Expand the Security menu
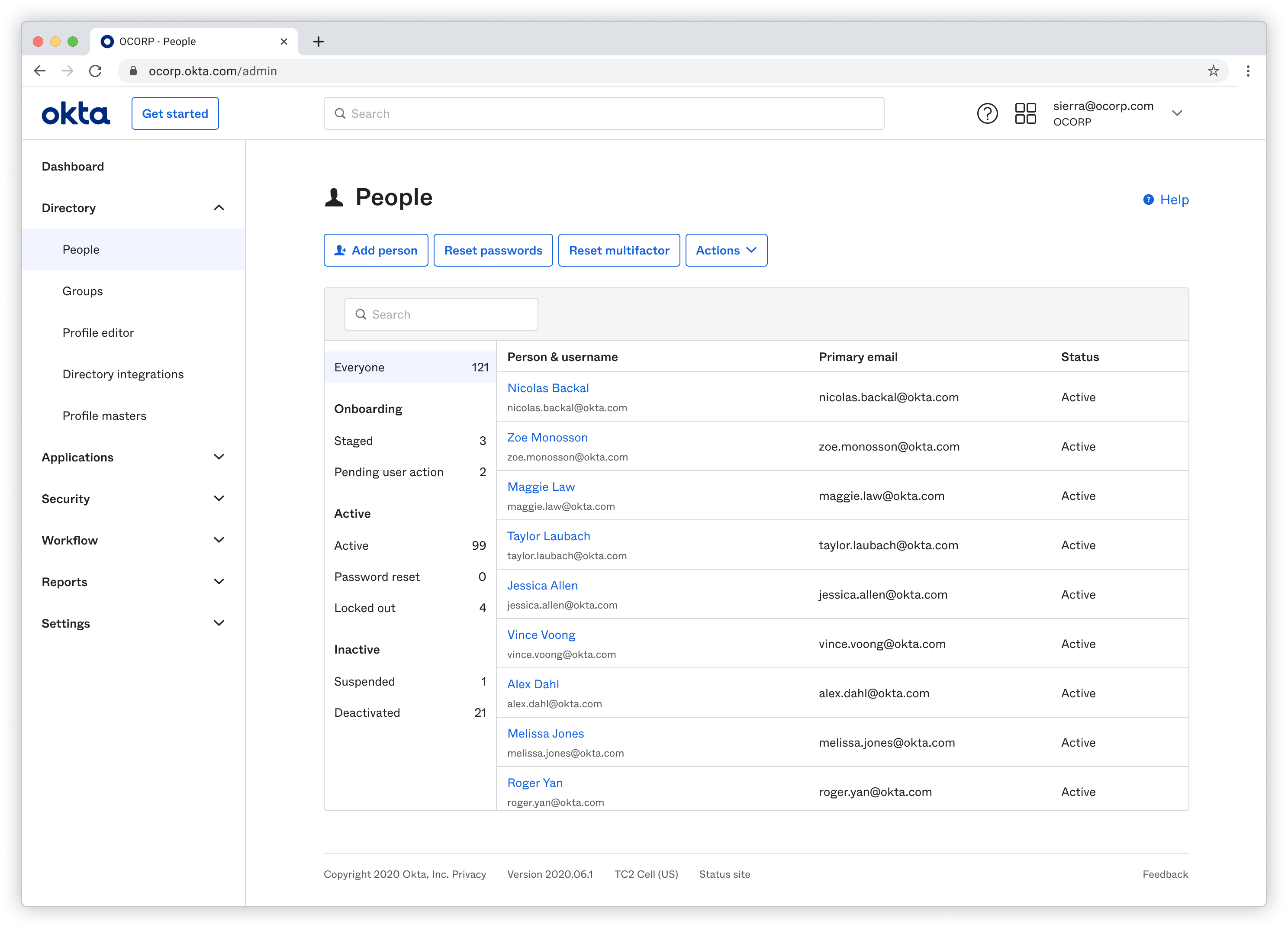This screenshot has width=1288, height=928. pyautogui.click(x=219, y=499)
